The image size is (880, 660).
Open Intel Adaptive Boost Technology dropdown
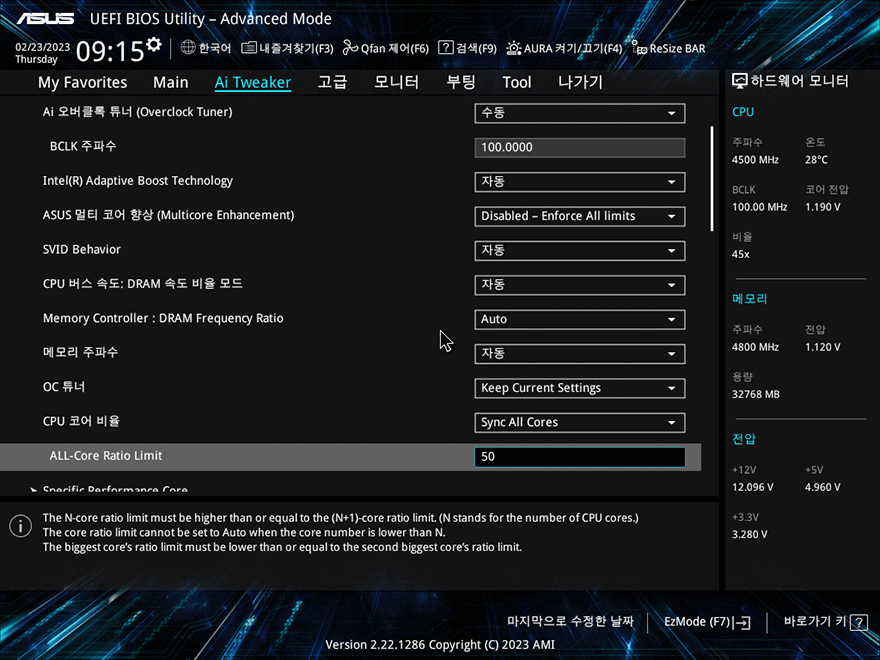pos(579,182)
